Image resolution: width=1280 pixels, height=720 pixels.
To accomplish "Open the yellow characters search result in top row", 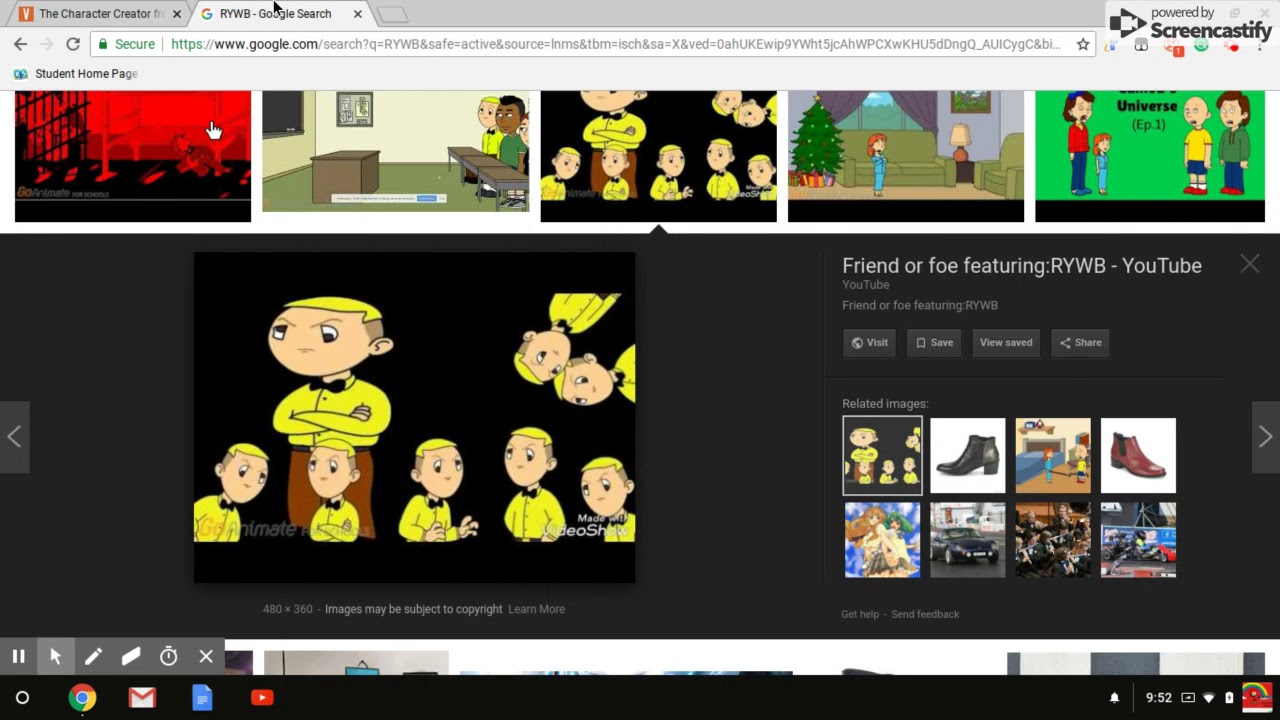I will (658, 156).
